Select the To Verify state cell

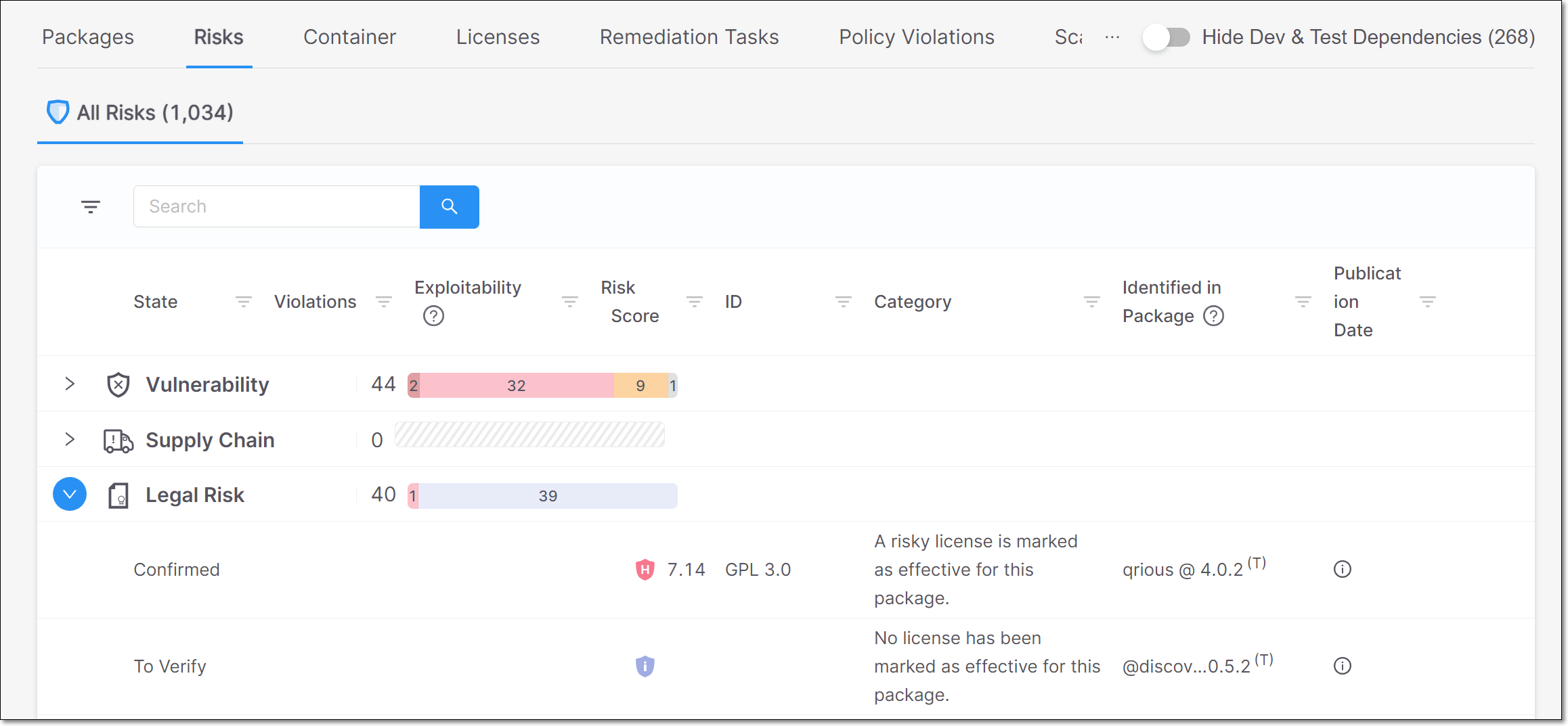click(x=170, y=666)
